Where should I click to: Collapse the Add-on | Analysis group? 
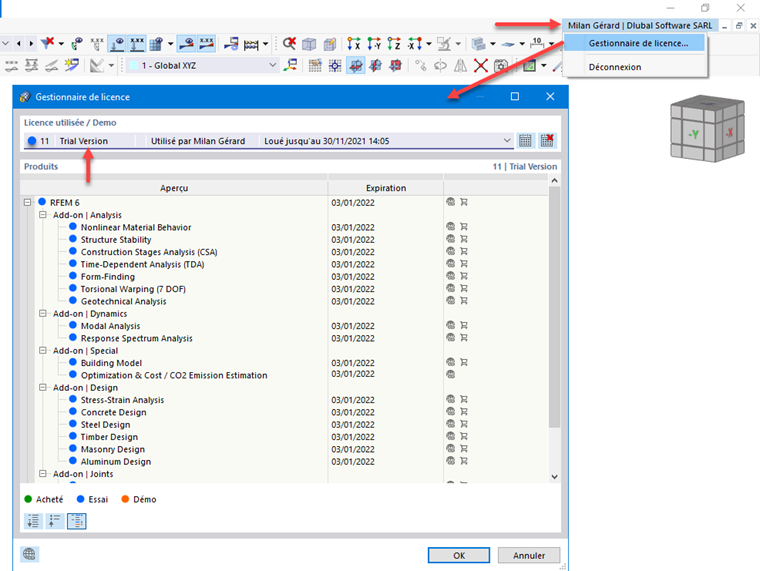(x=43, y=215)
